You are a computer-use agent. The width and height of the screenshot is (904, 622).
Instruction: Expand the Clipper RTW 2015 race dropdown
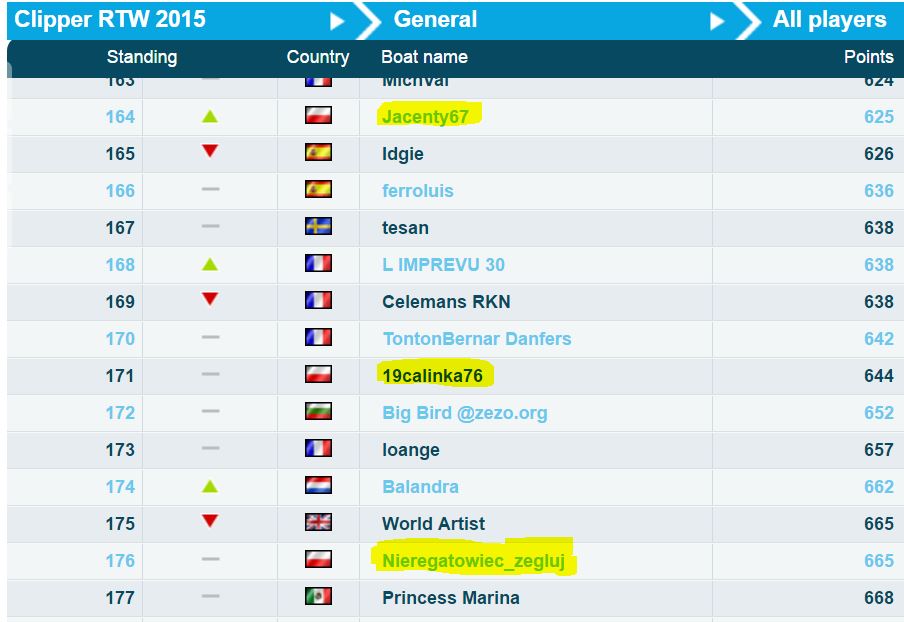coord(337,21)
